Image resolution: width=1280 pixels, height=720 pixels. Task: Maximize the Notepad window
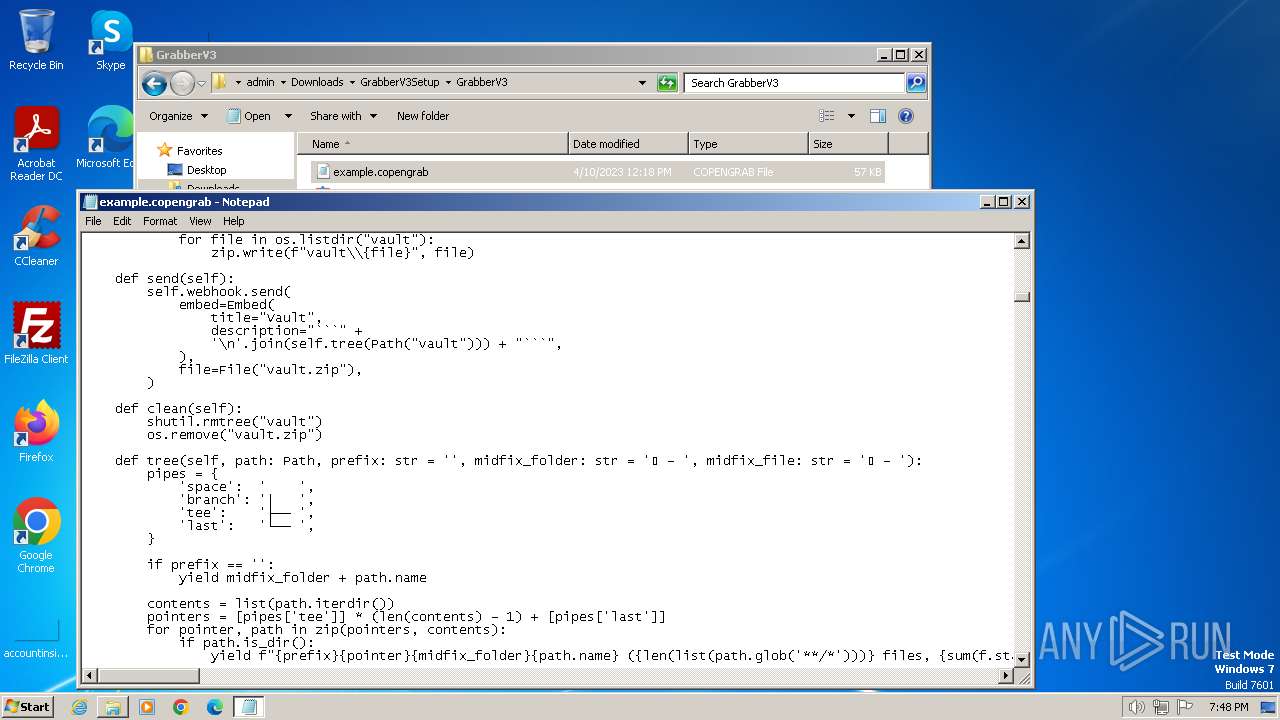coord(1003,201)
